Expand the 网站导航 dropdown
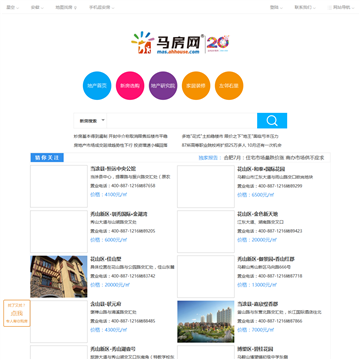Viewport: 360px width, 360px height. click(341, 7)
